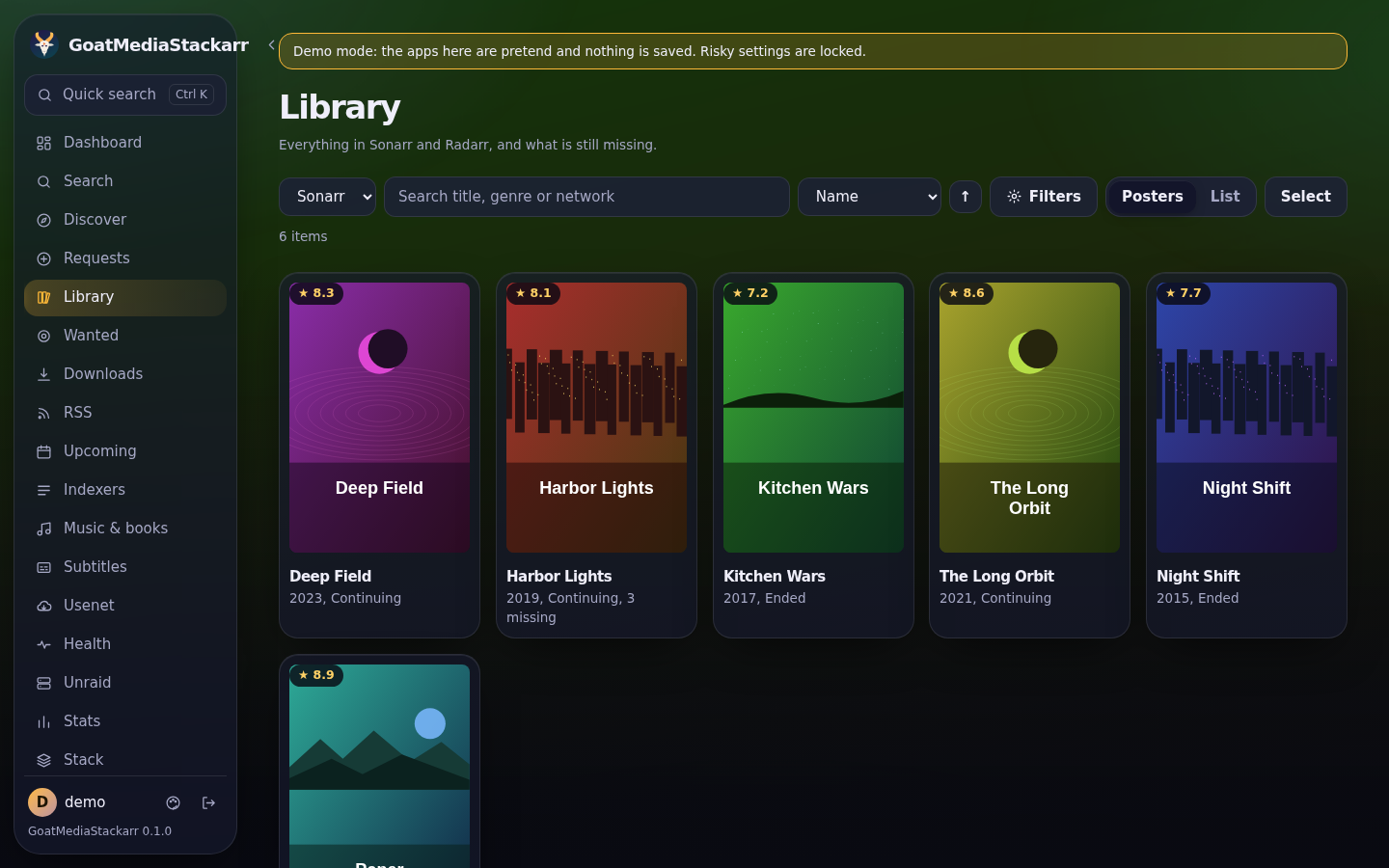Click the '2019, Continuing, 3 missing' text
The image size is (1389, 868).
click(x=571, y=608)
